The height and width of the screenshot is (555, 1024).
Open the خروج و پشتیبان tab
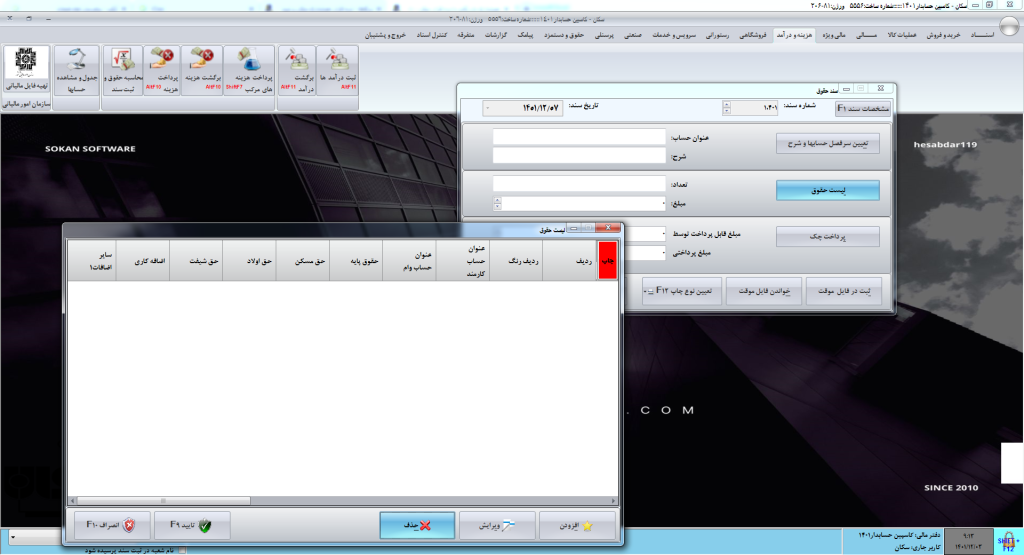tap(385, 35)
